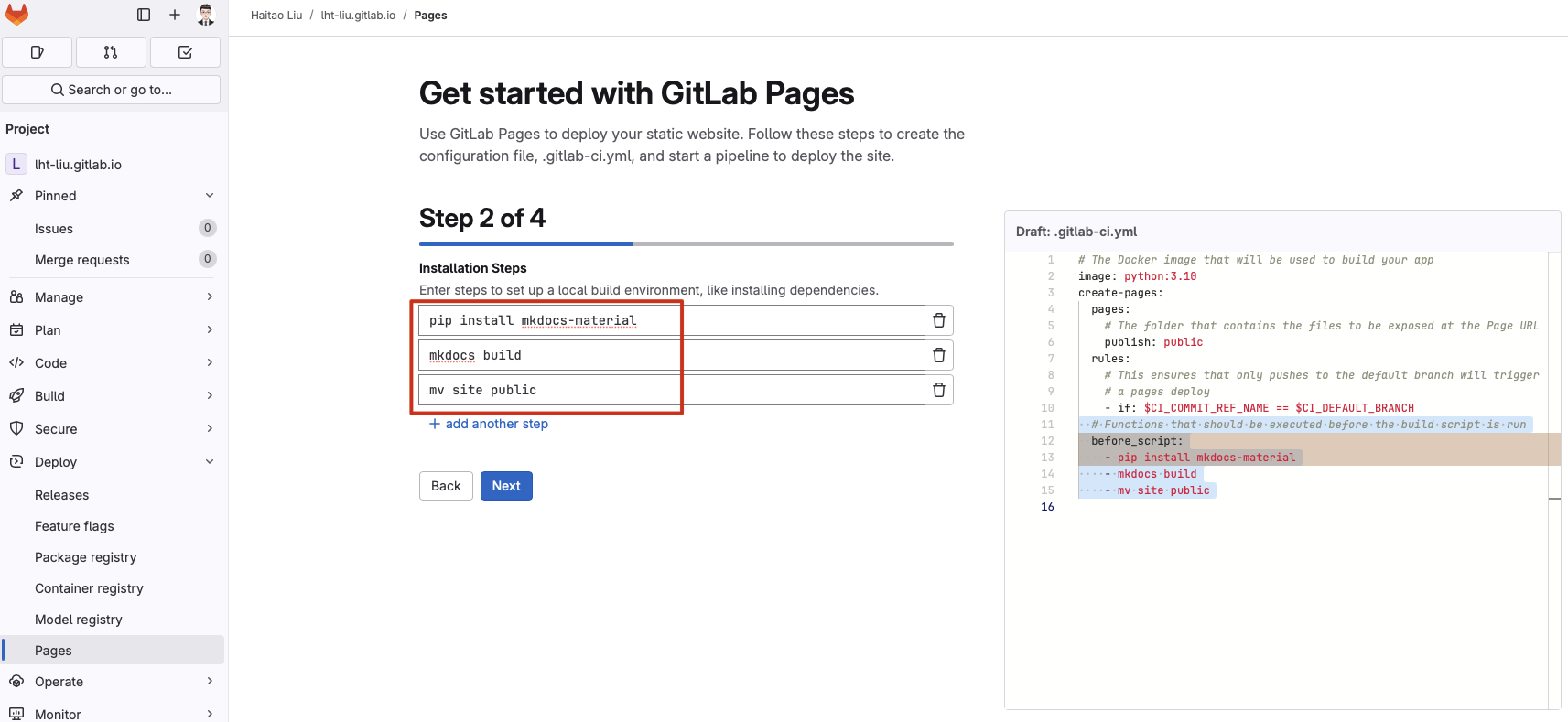
Task: Delete the mv site public step
Action: [x=939, y=390]
